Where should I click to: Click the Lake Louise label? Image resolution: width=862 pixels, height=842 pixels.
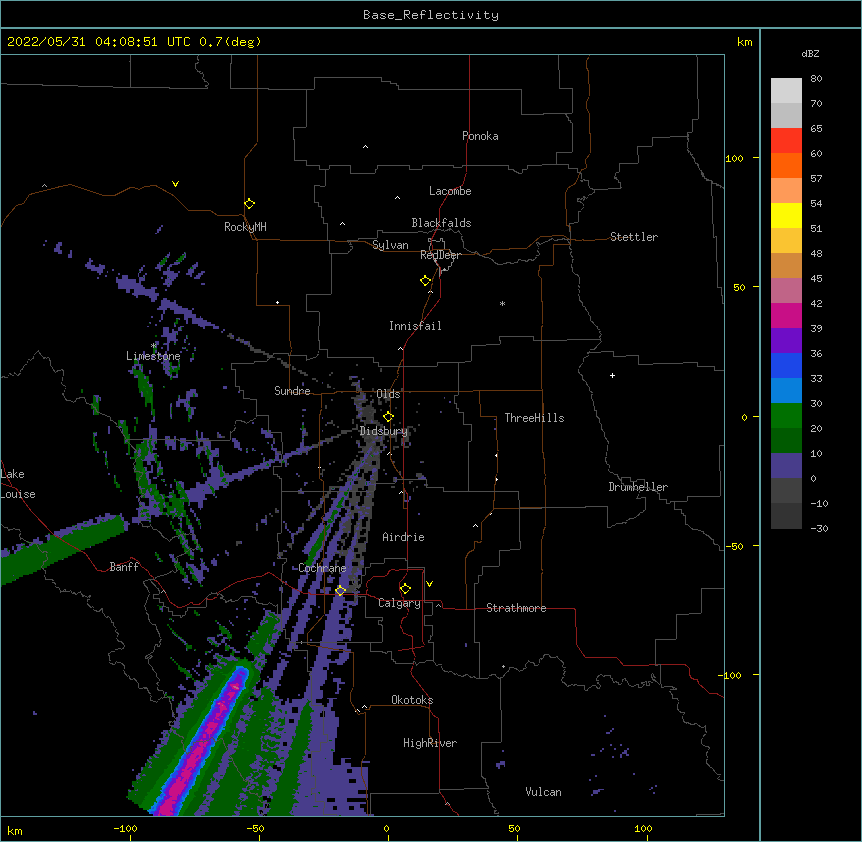pyautogui.click(x=18, y=484)
